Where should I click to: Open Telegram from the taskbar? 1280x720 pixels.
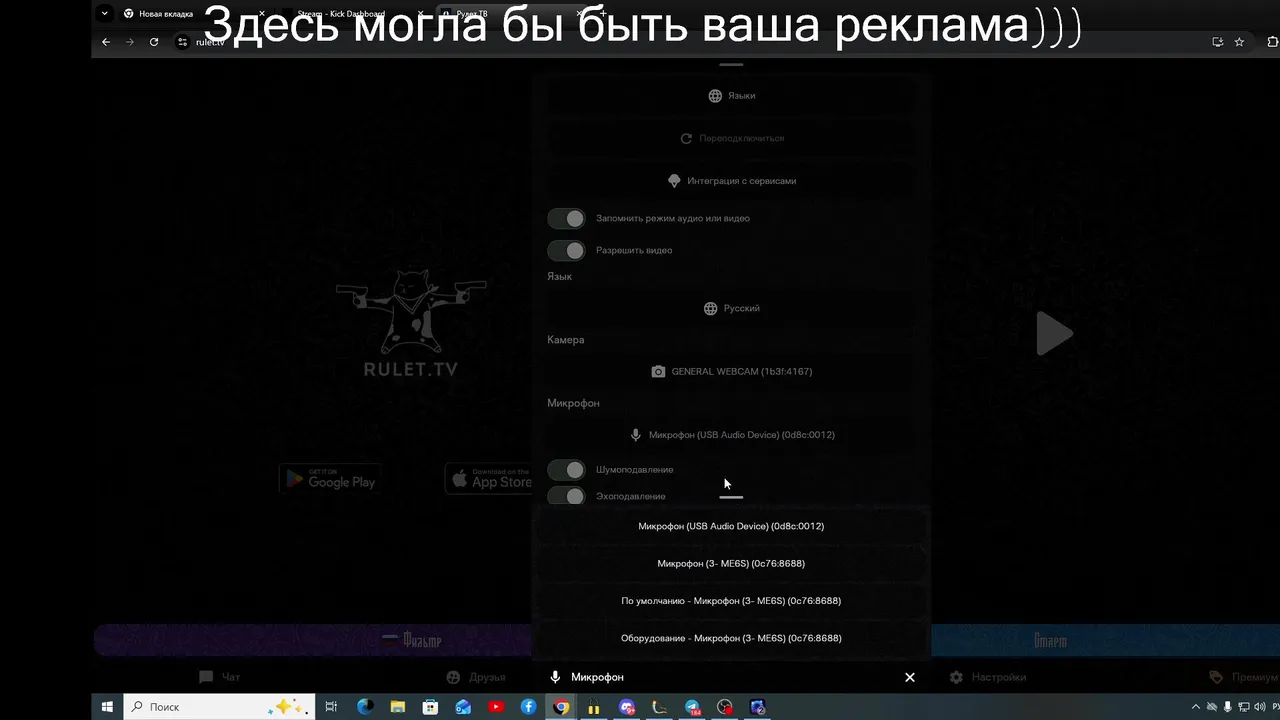tap(692, 707)
